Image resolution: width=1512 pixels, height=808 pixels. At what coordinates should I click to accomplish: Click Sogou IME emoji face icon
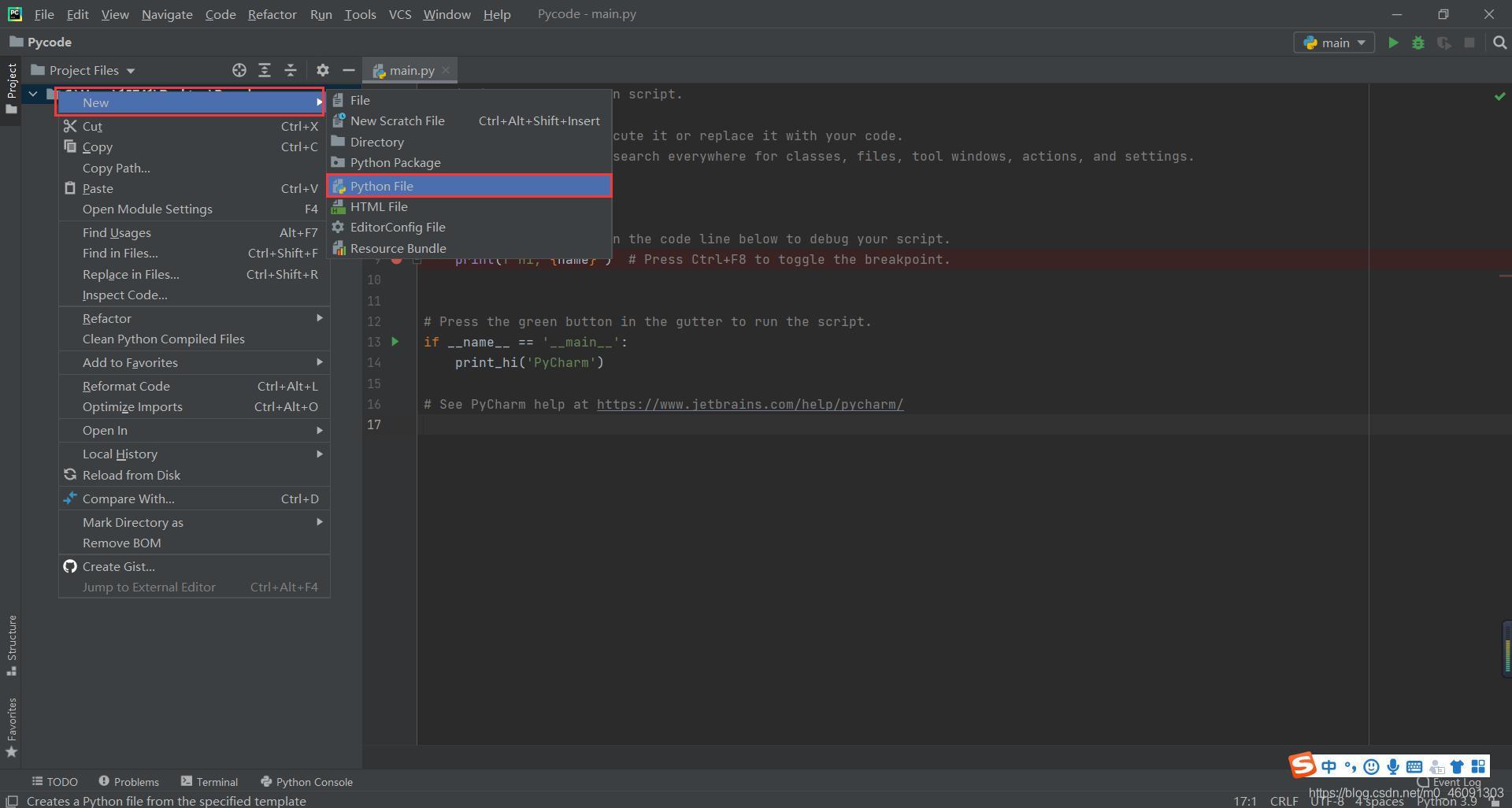pyautogui.click(x=1371, y=766)
